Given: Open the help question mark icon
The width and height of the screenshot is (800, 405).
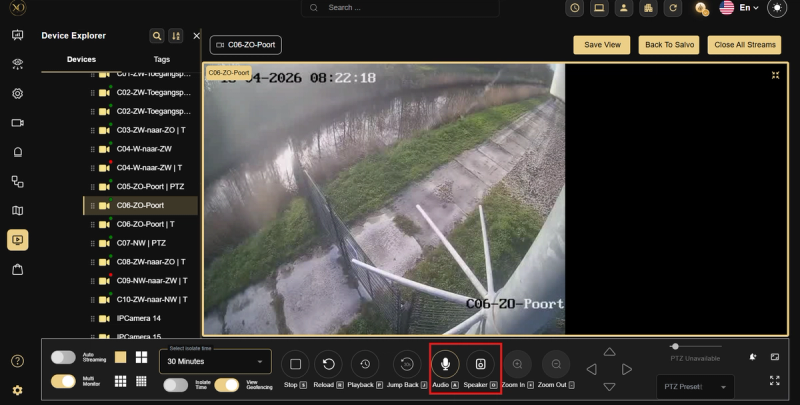Looking at the screenshot, I should (x=17, y=361).
